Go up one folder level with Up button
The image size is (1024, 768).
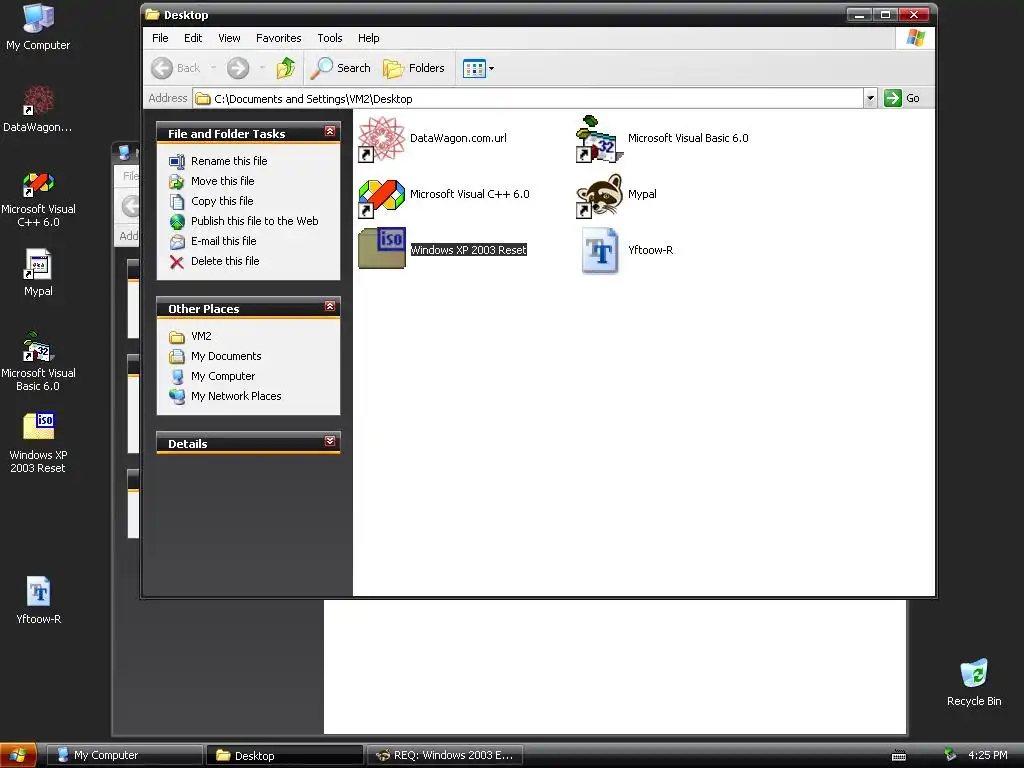286,68
